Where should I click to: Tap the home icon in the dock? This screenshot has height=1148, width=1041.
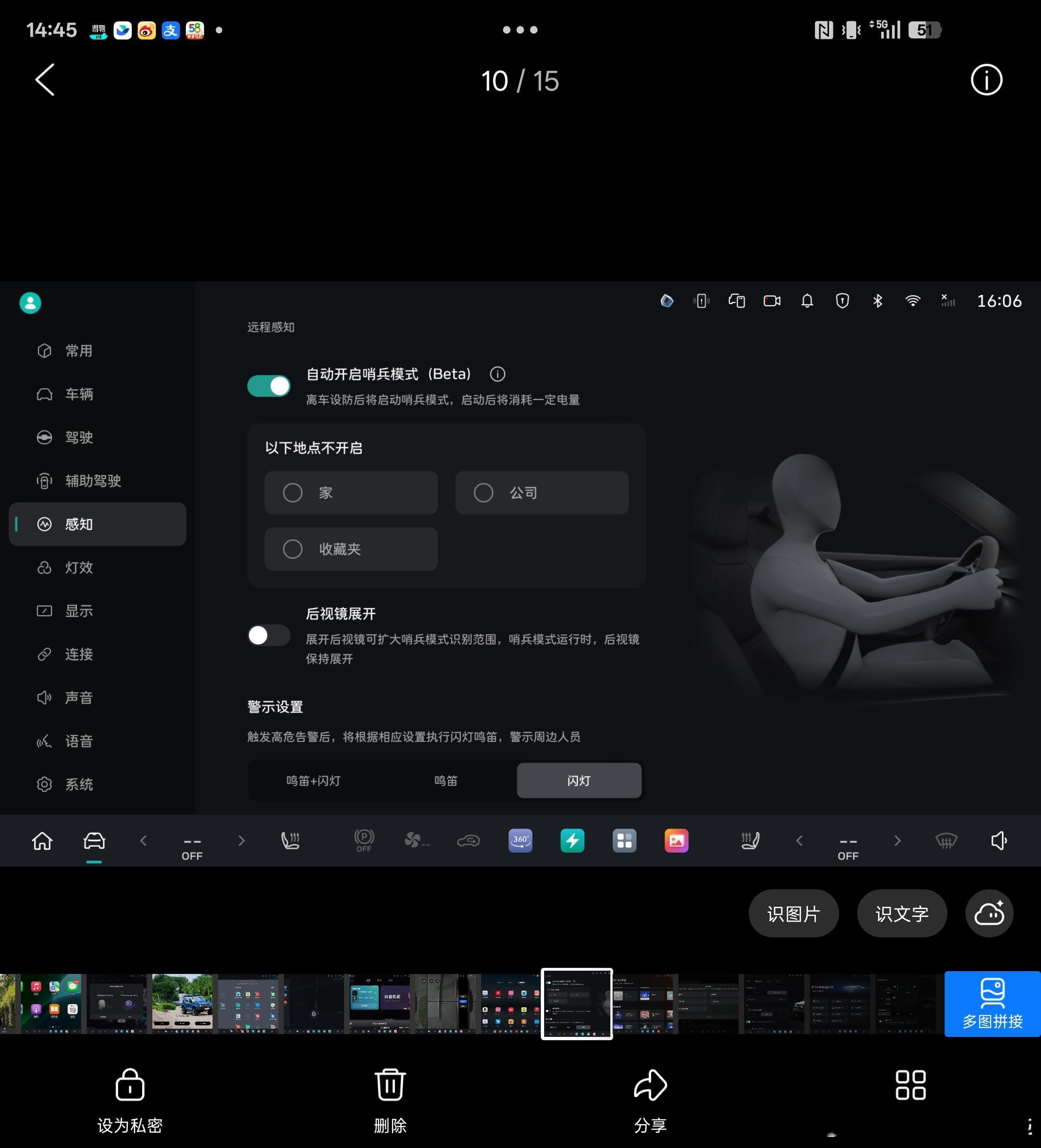[x=42, y=841]
